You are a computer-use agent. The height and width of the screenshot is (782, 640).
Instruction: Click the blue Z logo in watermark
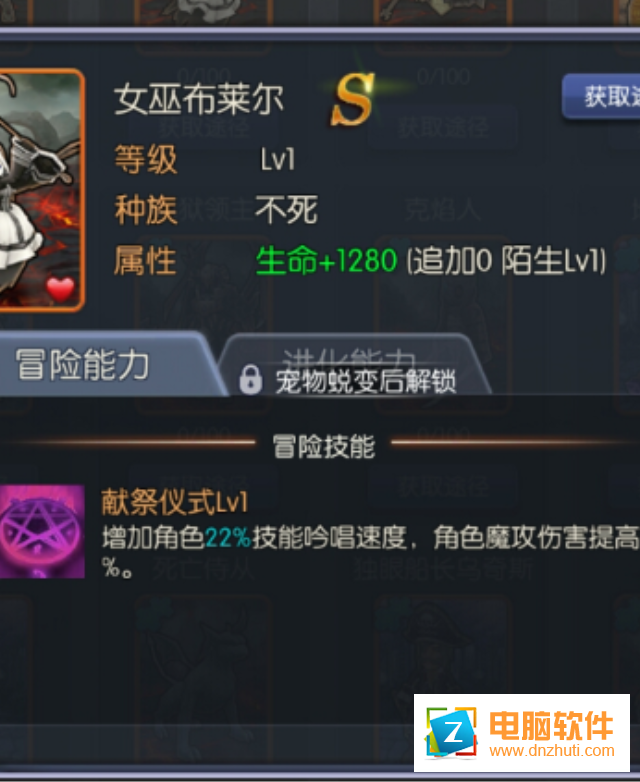tap(451, 733)
